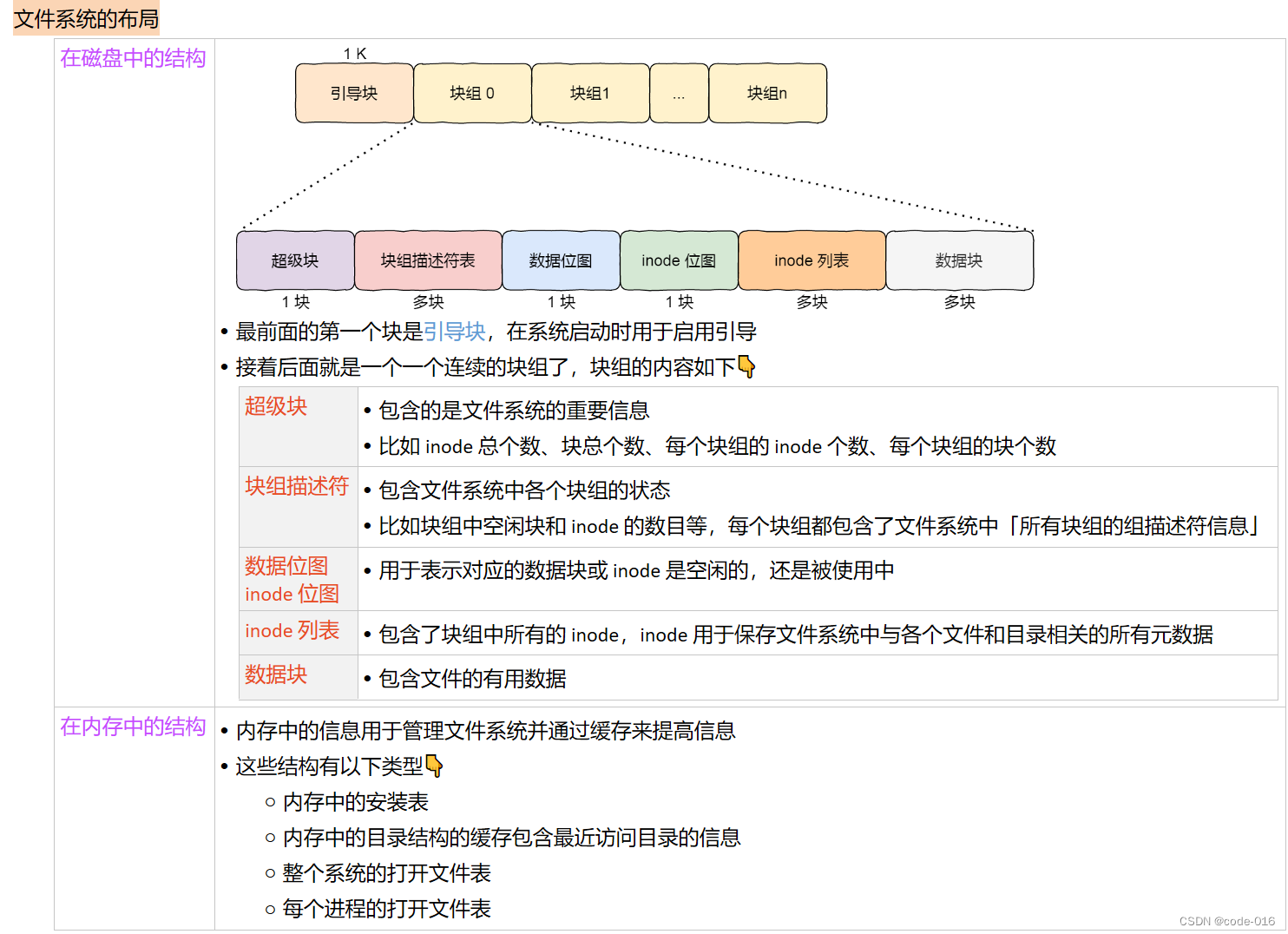Click the line 包含文件的有用数据
The height and width of the screenshot is (934, 1288).
[472, 679]
